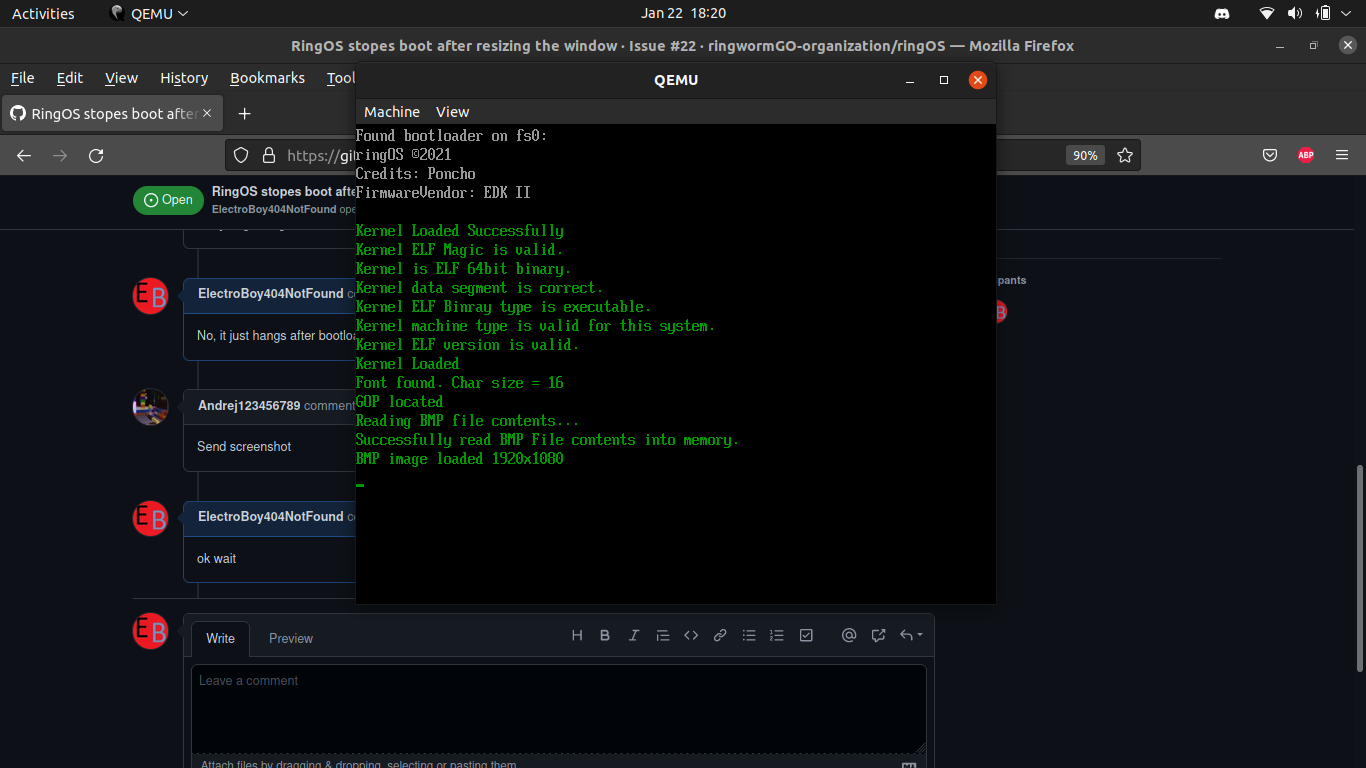Open QEMU Machine menu
The height and width of the screenshot is (768, 1366).
click(392, 111)
